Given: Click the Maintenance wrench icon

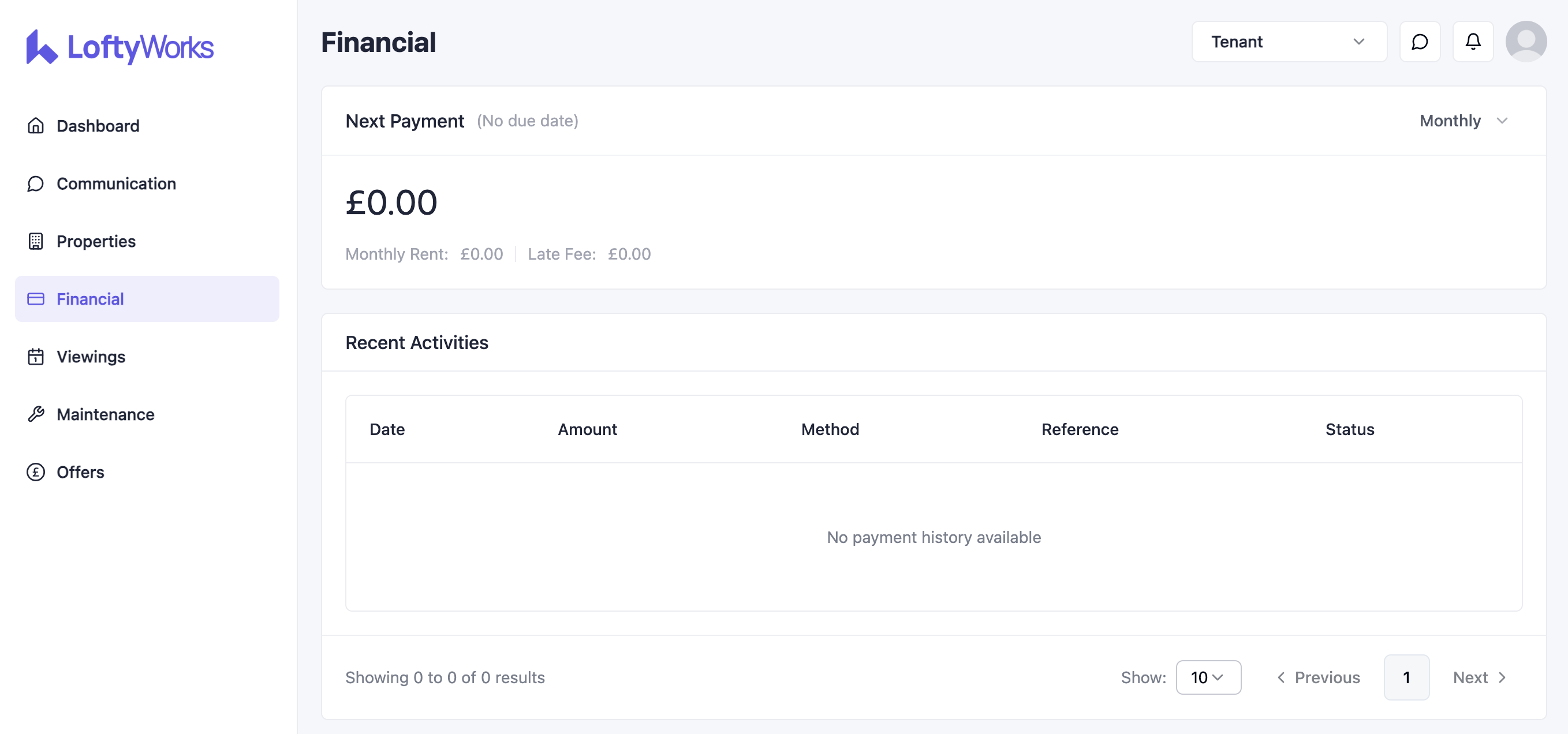Looking at the screenshot, I should [x=36, y=414].
